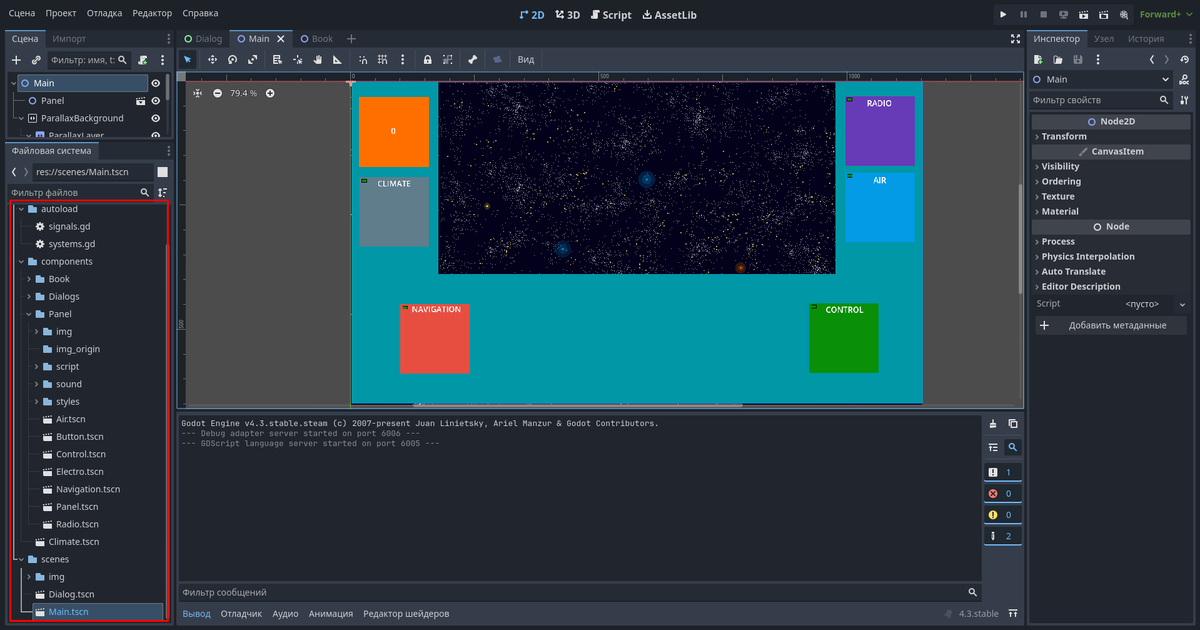Toggle smart snapping

click(x=363, y=60)
